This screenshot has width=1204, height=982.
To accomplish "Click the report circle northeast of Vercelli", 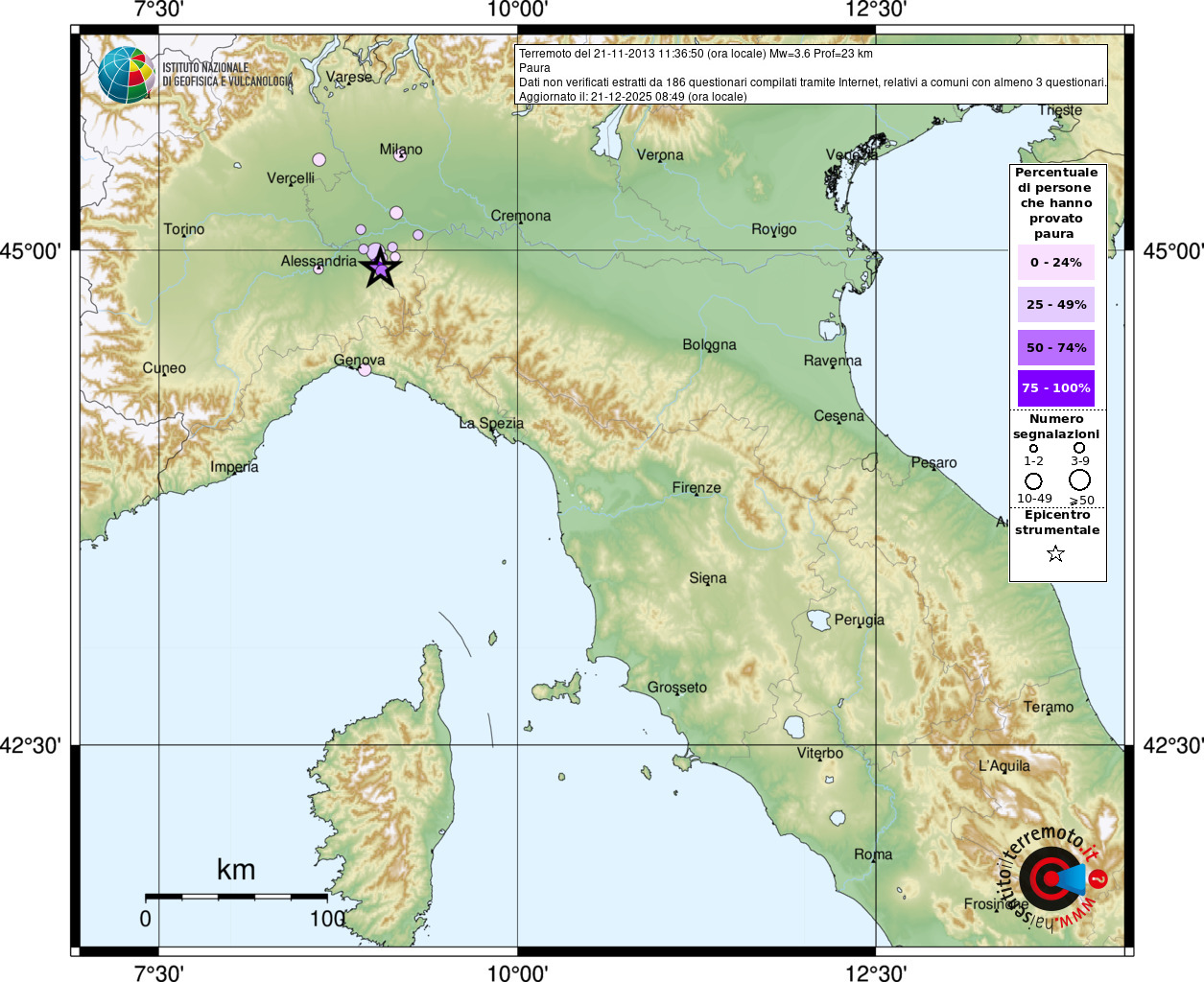I will pos(319,160).
